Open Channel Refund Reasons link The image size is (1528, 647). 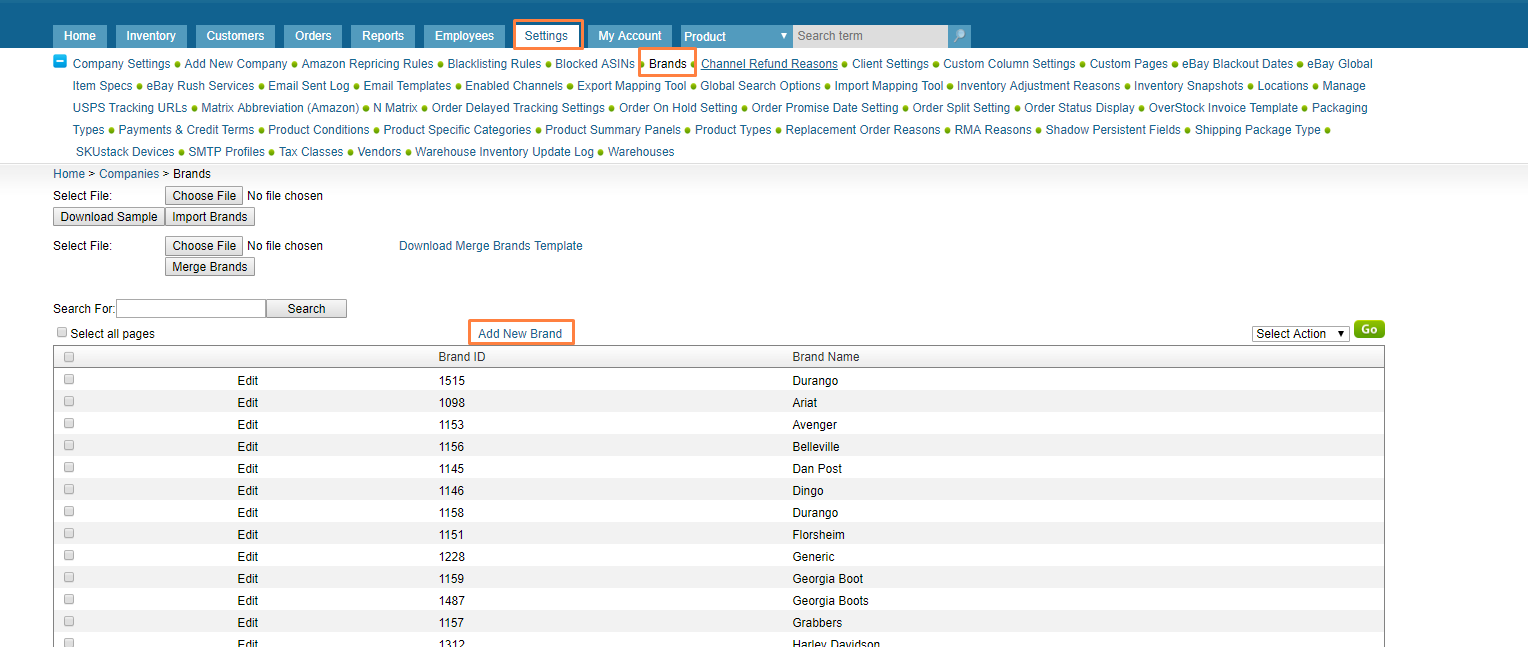[x=769, y=64]
